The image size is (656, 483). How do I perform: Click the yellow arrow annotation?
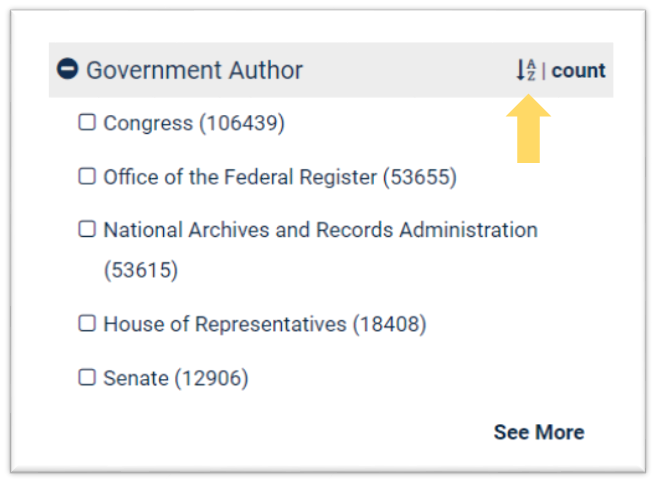point(528,128)
